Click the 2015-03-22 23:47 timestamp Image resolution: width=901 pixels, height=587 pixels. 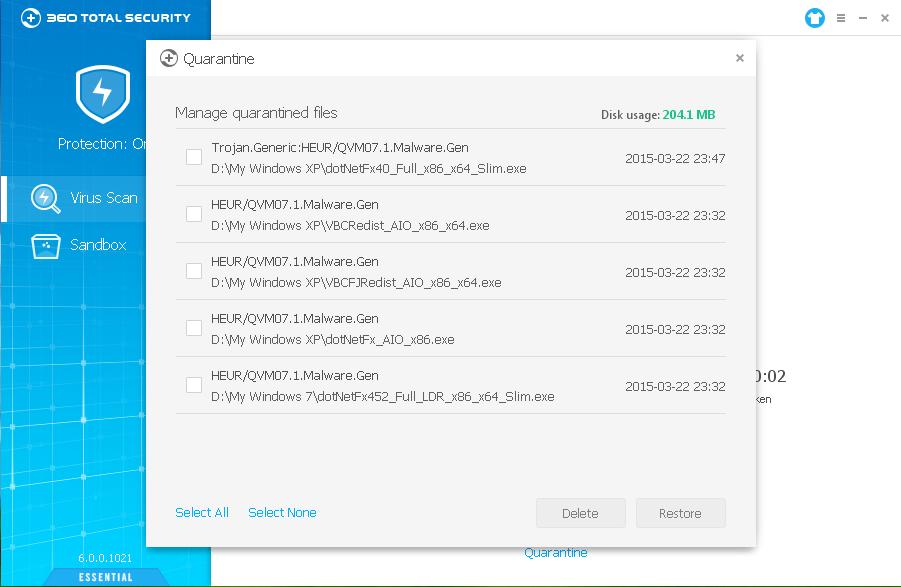click(675, 159)
